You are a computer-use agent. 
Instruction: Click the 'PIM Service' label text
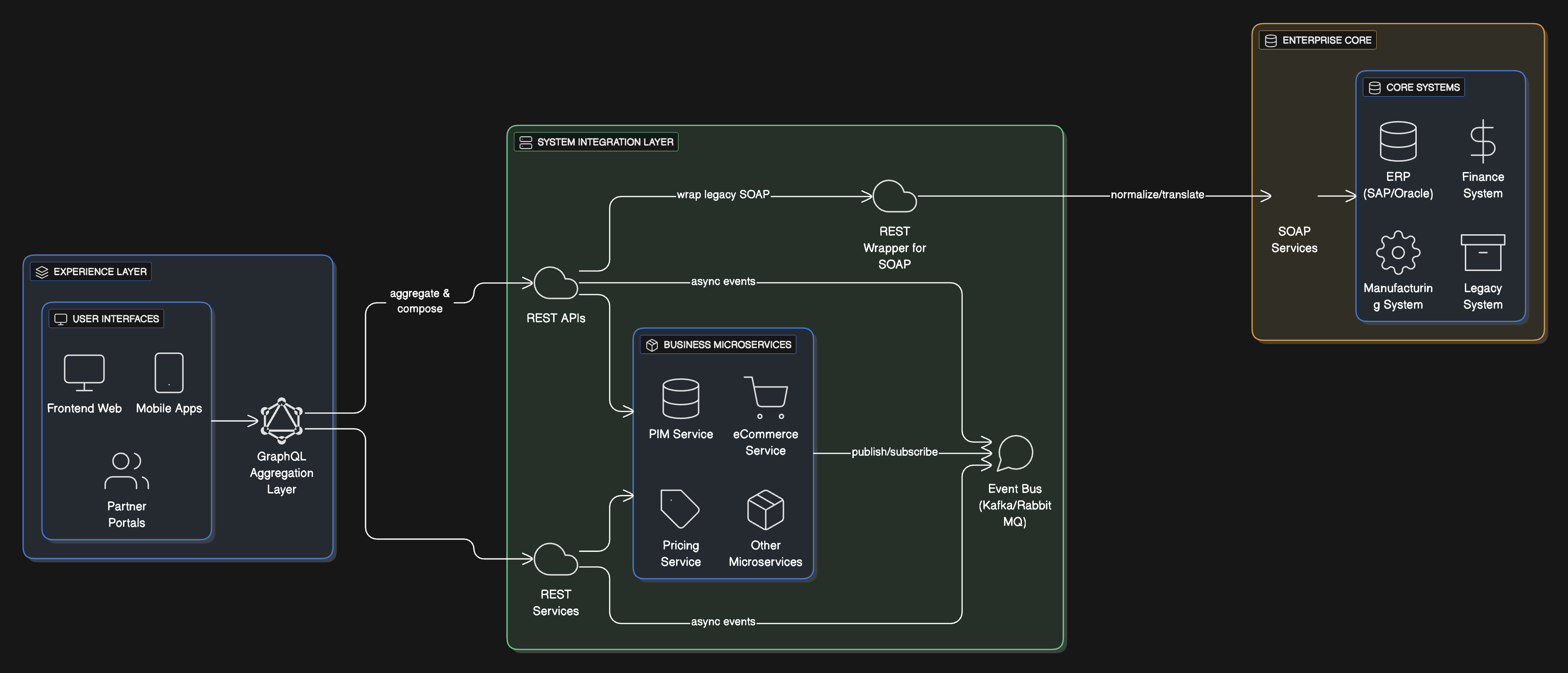pyautogui.click(x=680, y=434)
